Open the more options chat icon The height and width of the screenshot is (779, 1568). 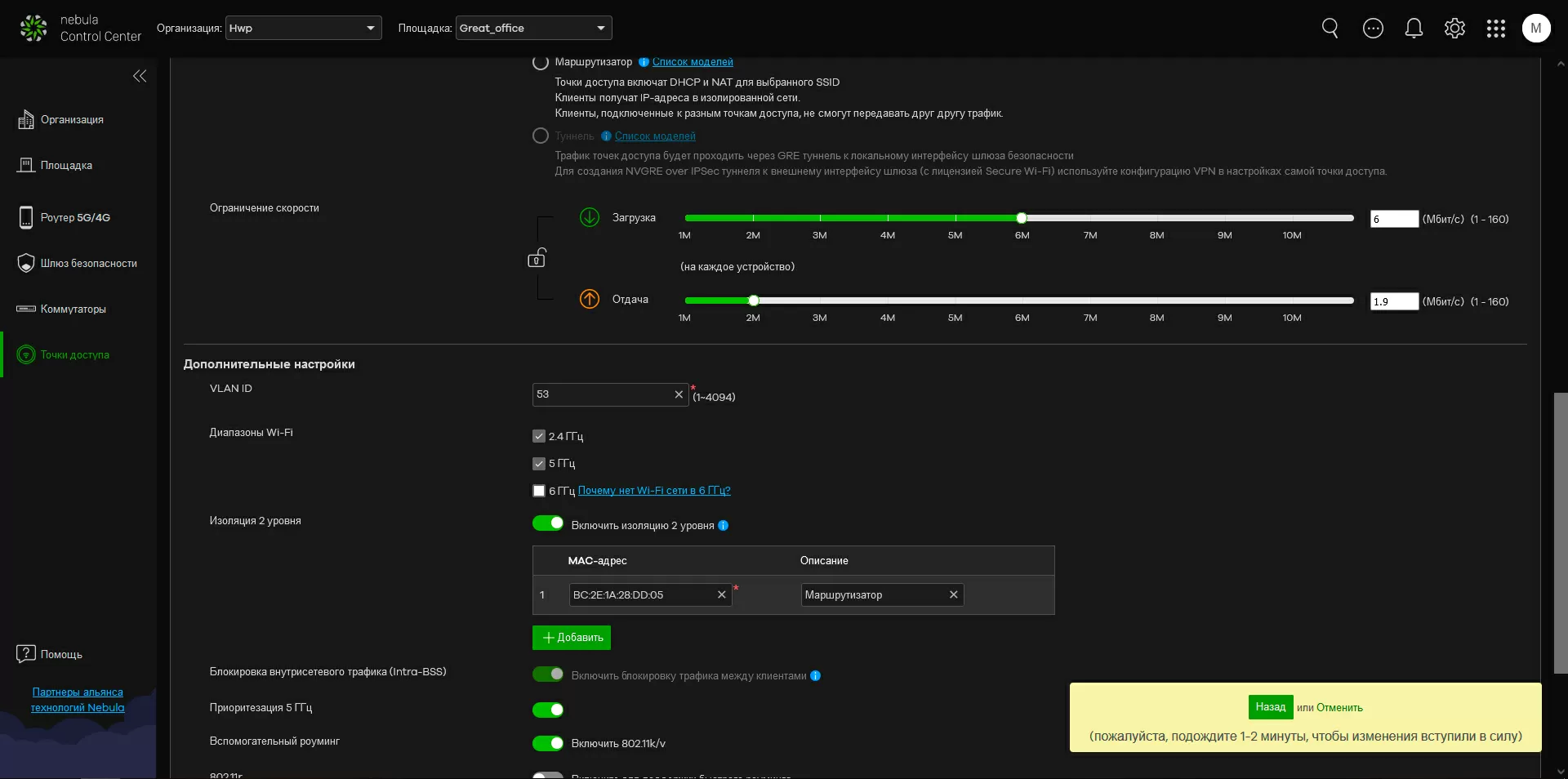point(1373,29)
